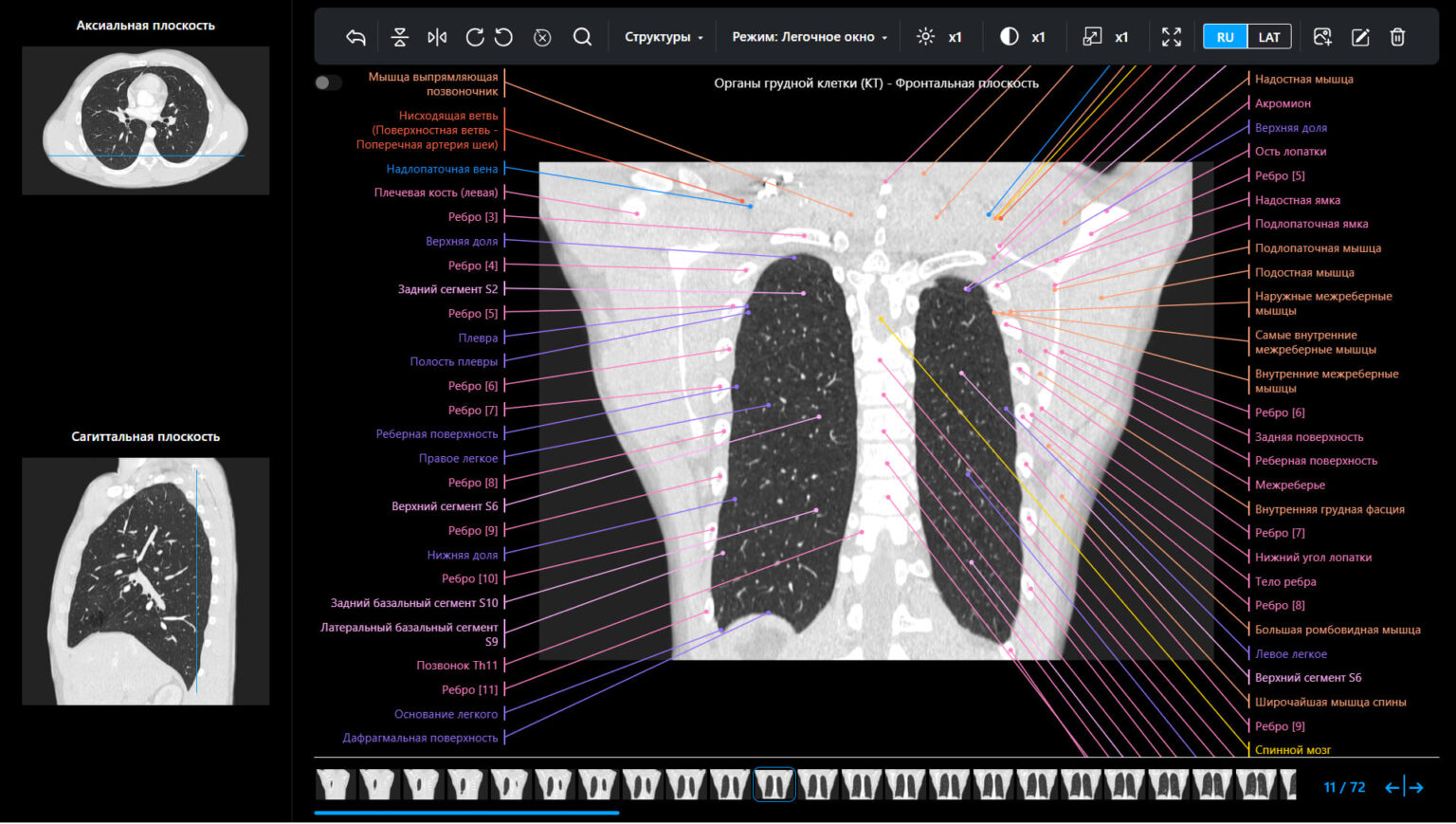This screenshot has width=1456, height=824.
Task: Click the Спинной мозг label
Action: (x=1292, y=750)
